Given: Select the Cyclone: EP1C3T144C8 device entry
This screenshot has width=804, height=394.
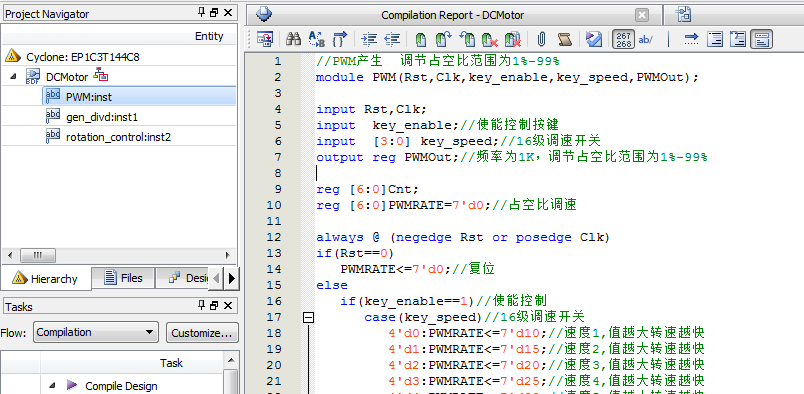Looking at the screenshot, I should 83,57.
